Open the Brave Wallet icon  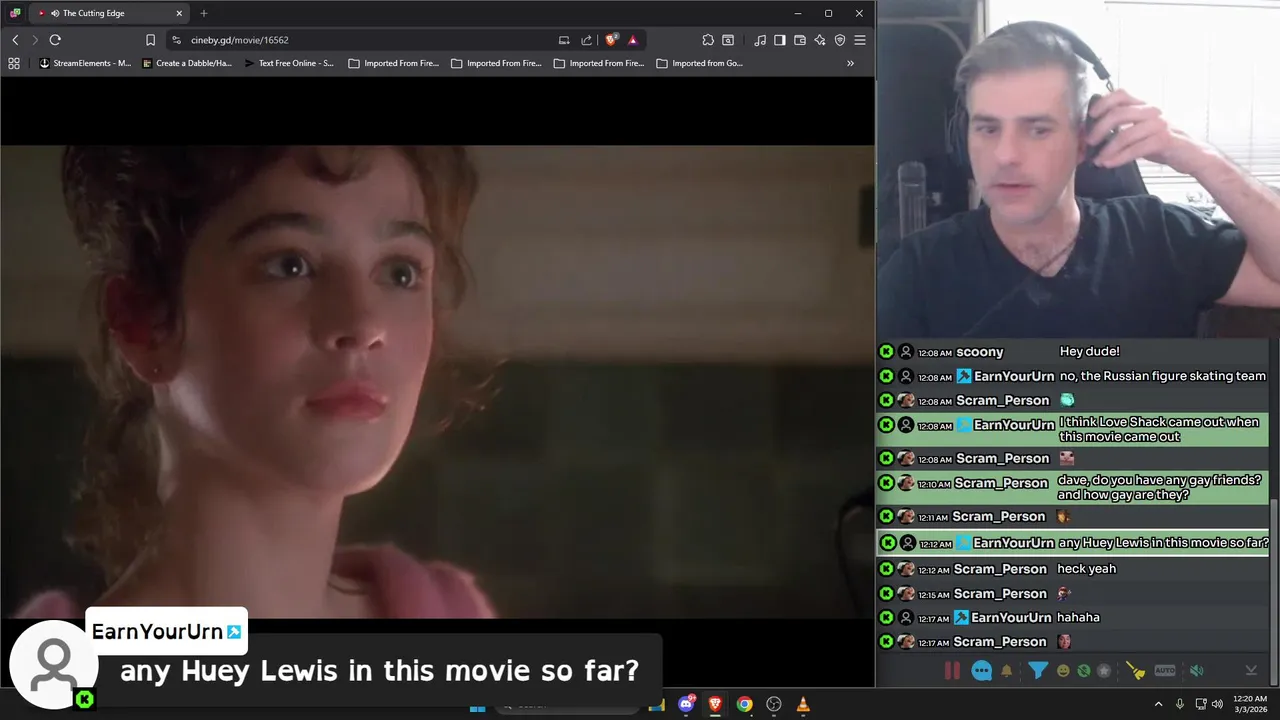coord(800,40)
